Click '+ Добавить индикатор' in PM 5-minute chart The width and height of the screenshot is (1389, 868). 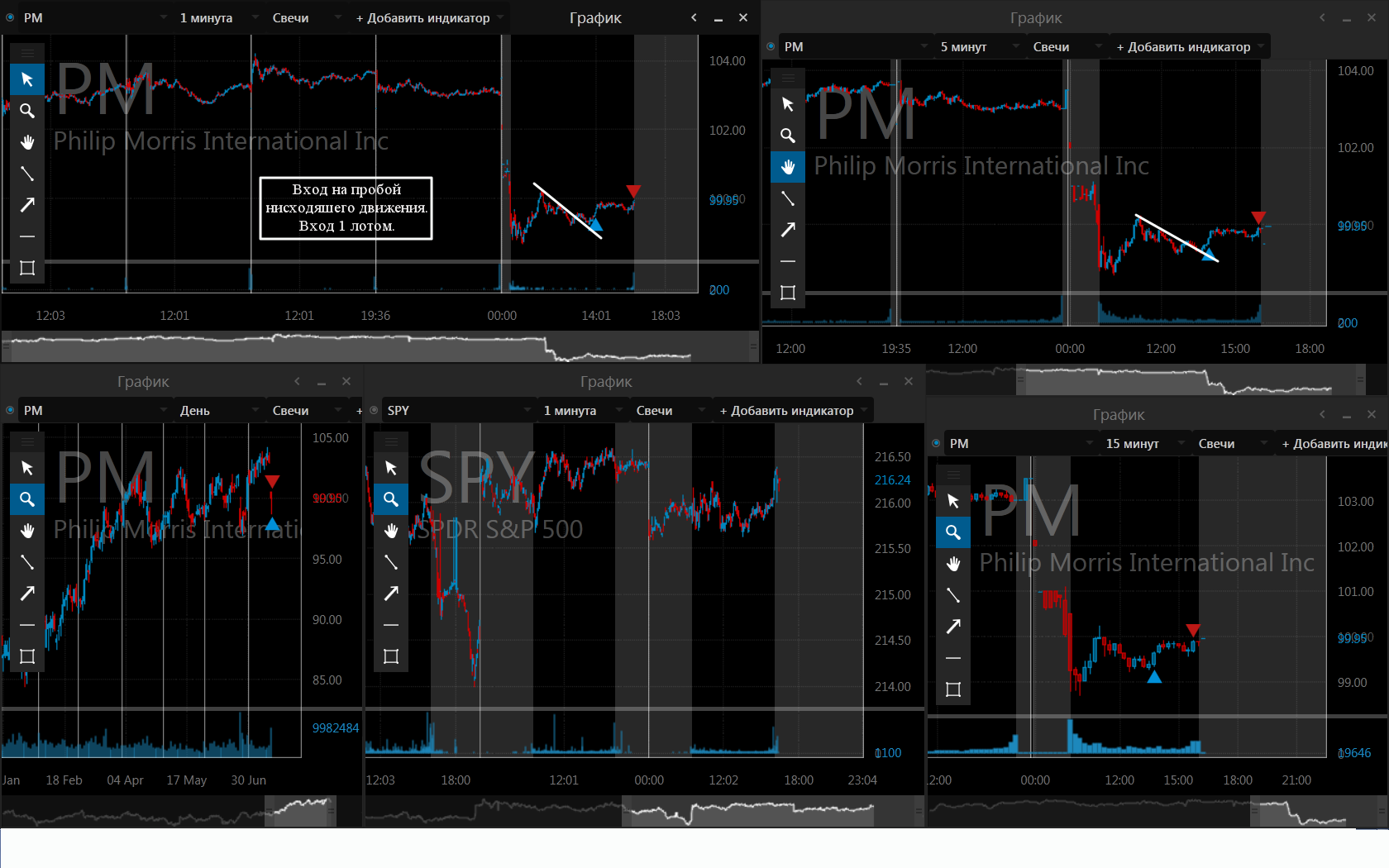(1189, 46)
